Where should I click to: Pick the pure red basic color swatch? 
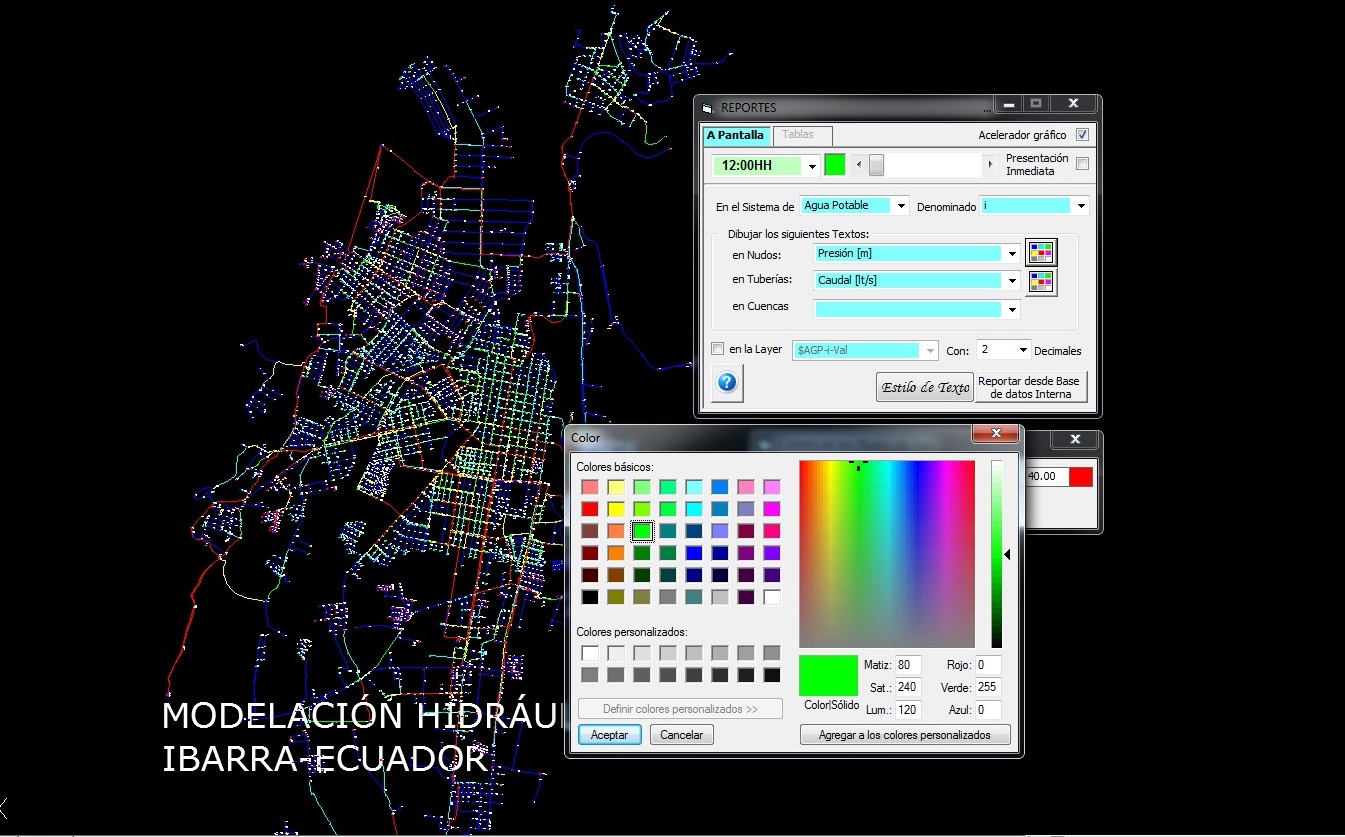(590, 509)
